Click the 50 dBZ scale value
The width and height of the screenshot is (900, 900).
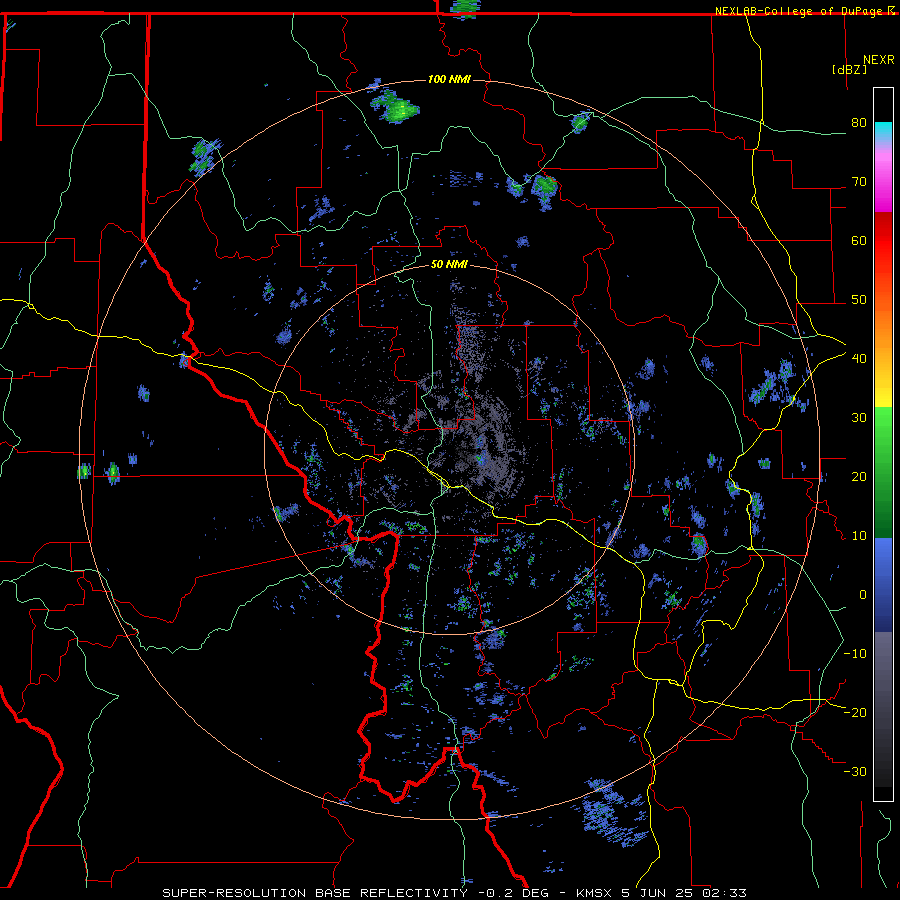859,300
